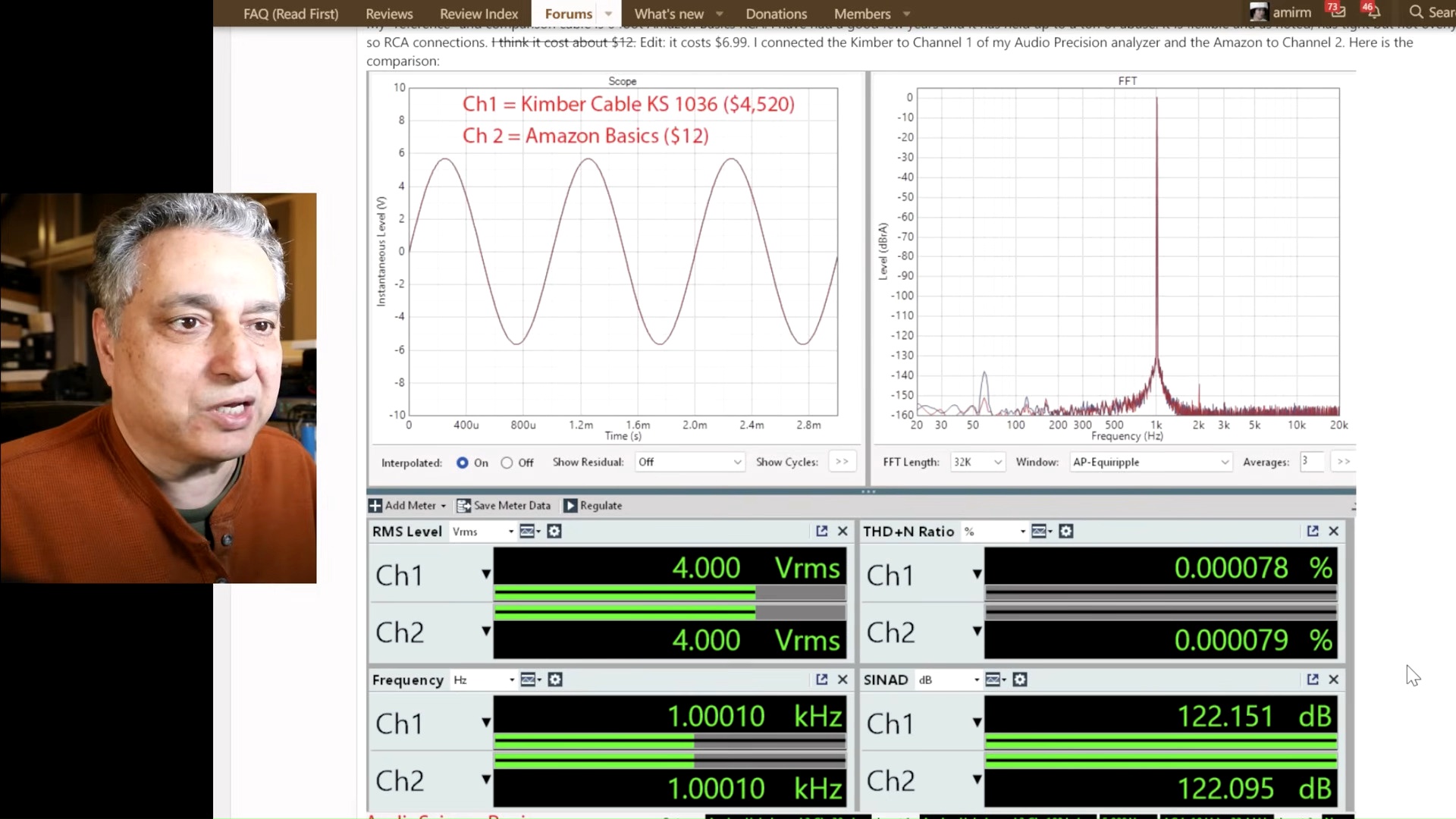Pop out the THD+N Ratio meter
The image size is (1456, 819).
click(x=1313, y=532)
